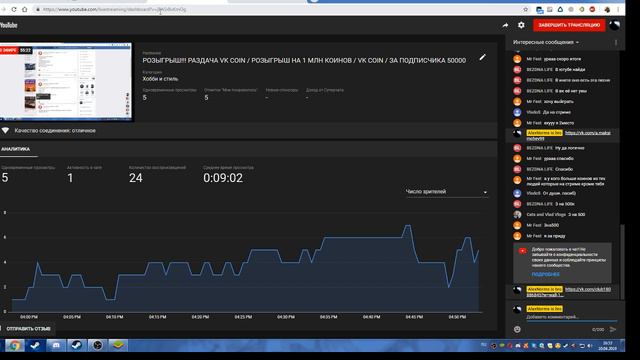Click the share arrow icon in header
The width and height of the screenshot is (640, 360).
[505, 25]
